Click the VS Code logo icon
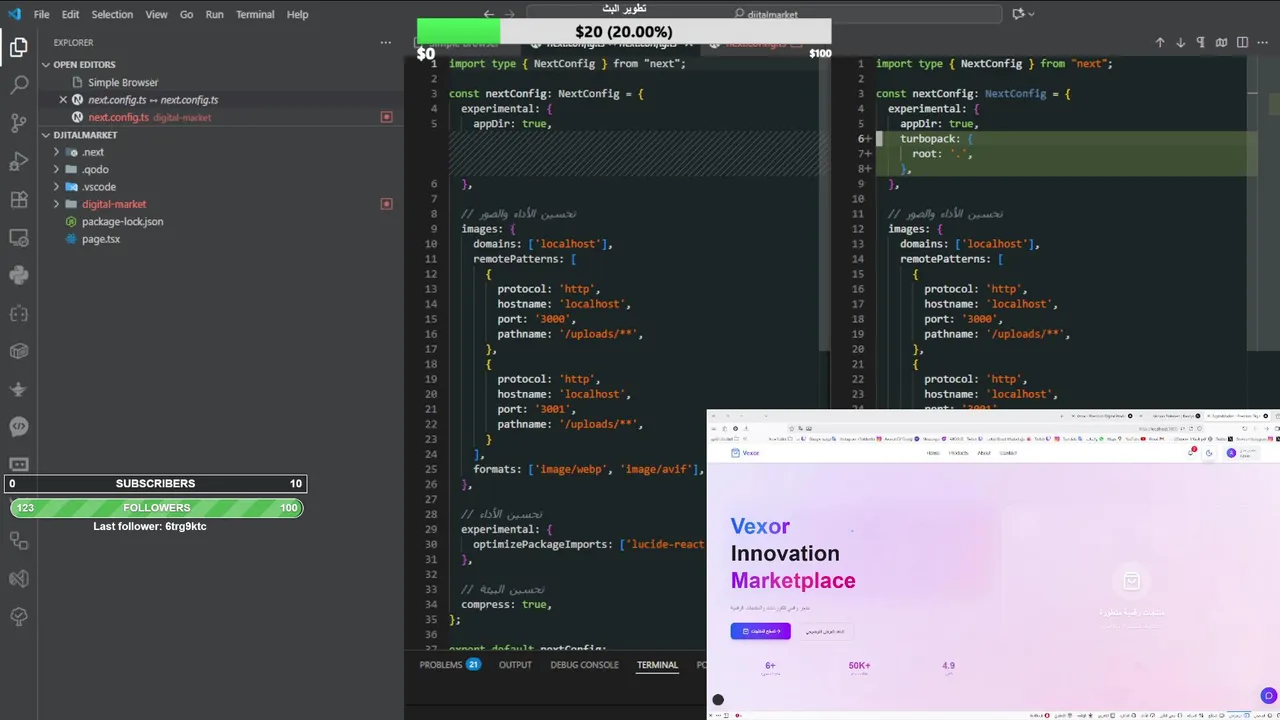This screenshot has height=720, width=1280. tap(14, 14)
